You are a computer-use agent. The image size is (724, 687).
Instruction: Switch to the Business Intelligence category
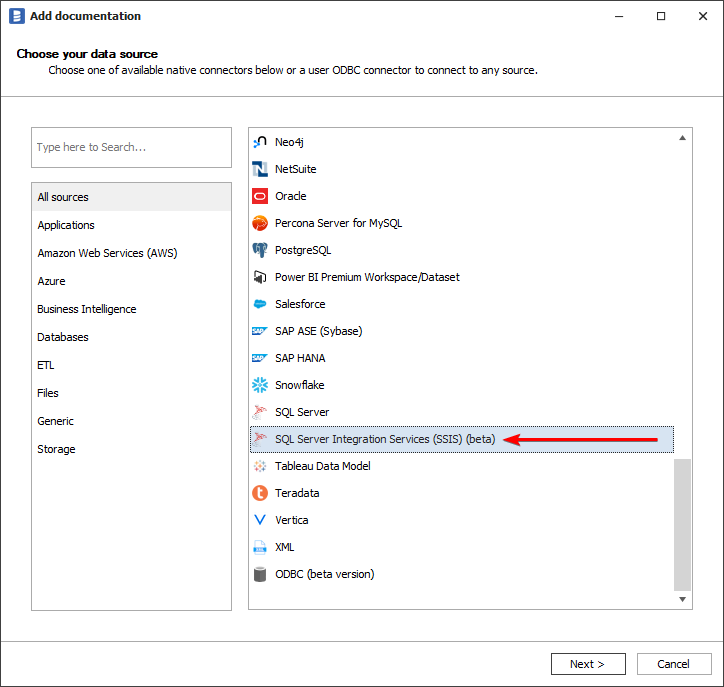tap(87, 309)
